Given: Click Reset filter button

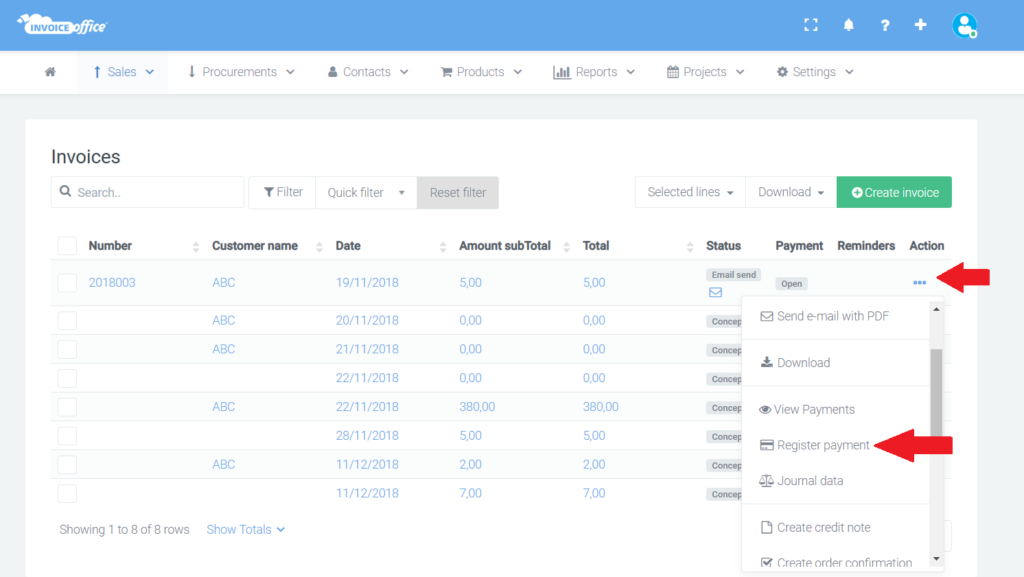Looking at the screenshot, I should point(458,193).
